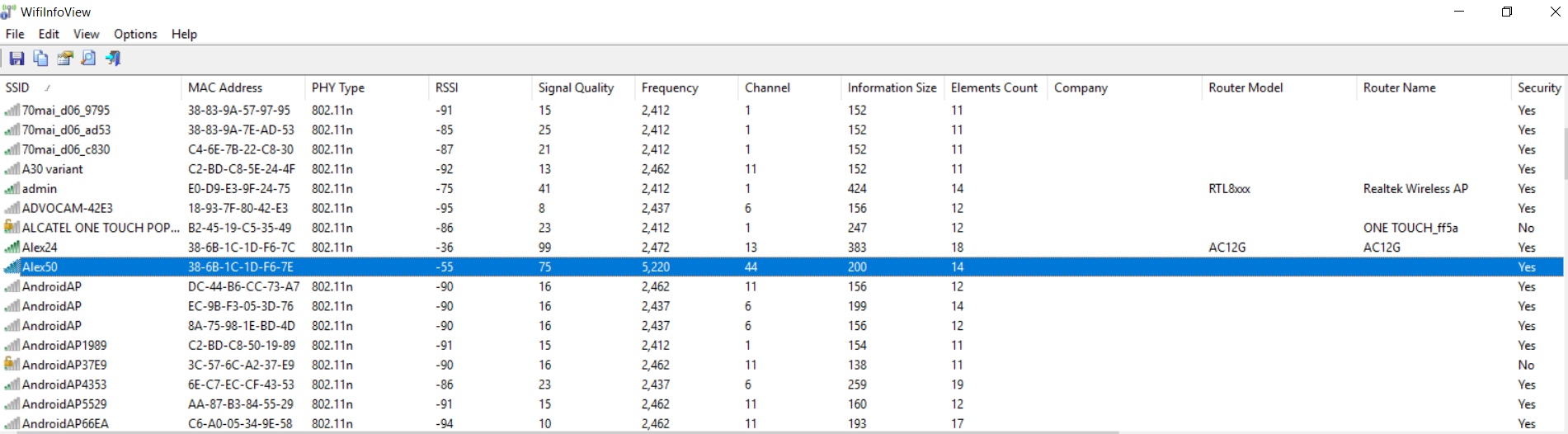1568x434 pixels.
Task: Click the lock icon beside AndroidAP37E9
Action: click(x=12, y=364)
